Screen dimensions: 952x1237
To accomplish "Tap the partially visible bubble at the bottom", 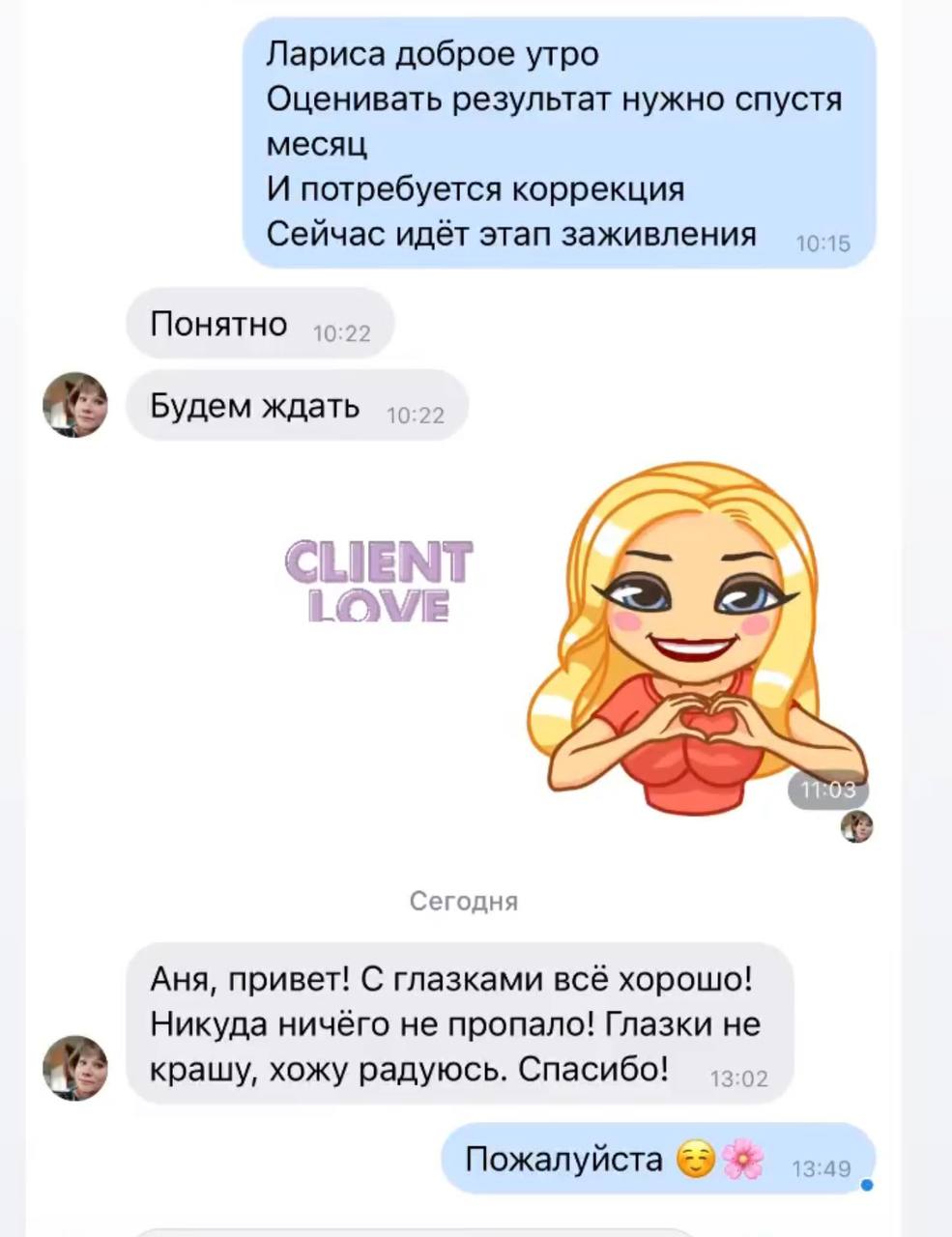I will point(416,1232).
